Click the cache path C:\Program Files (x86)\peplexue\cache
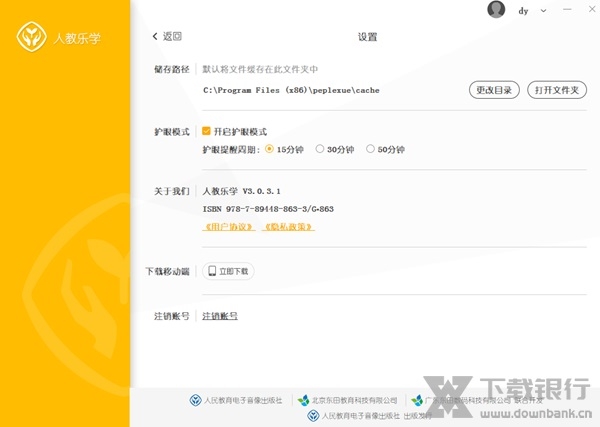 coord(291,90)
